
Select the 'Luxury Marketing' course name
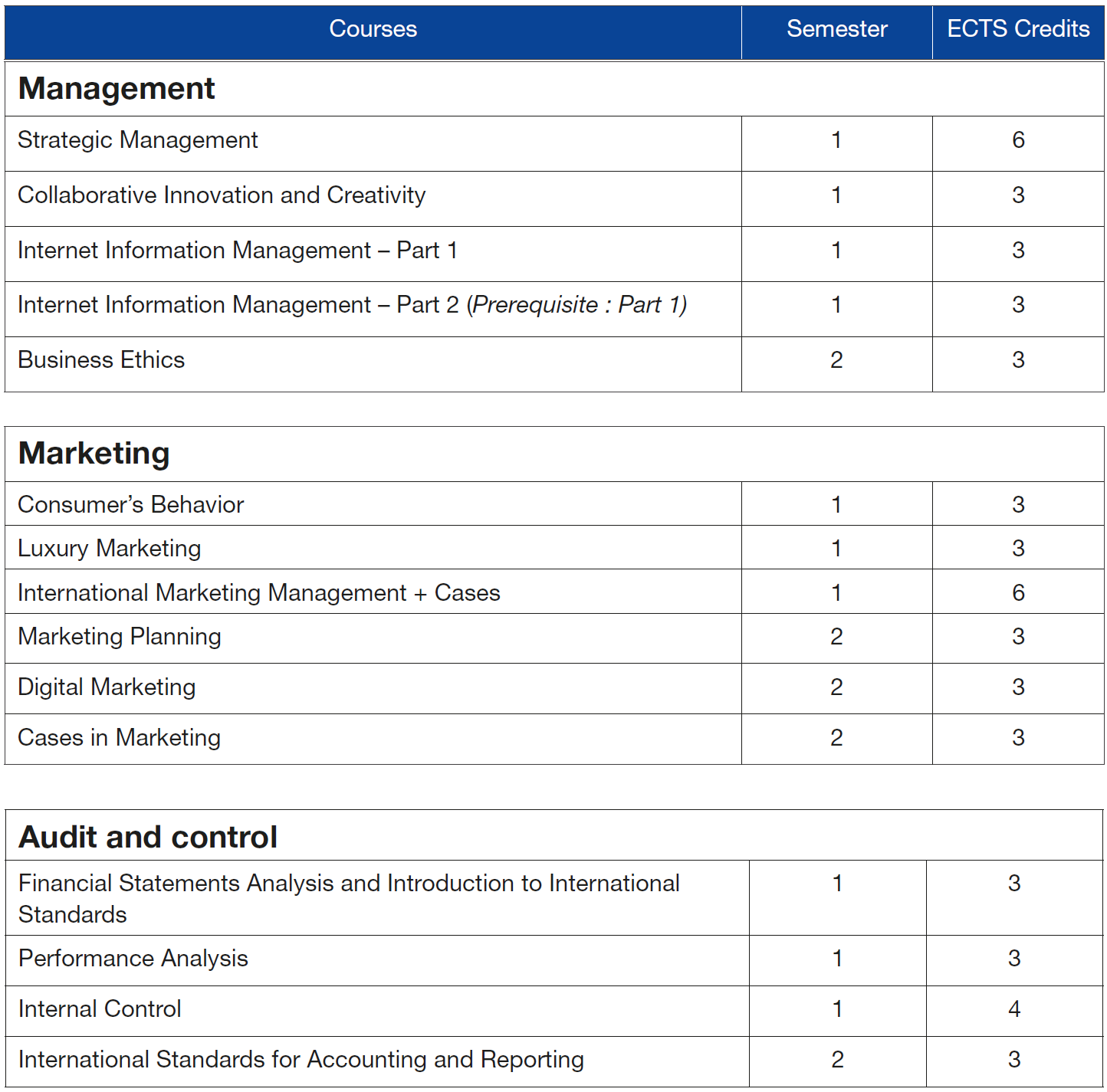(x=110, y=549)
